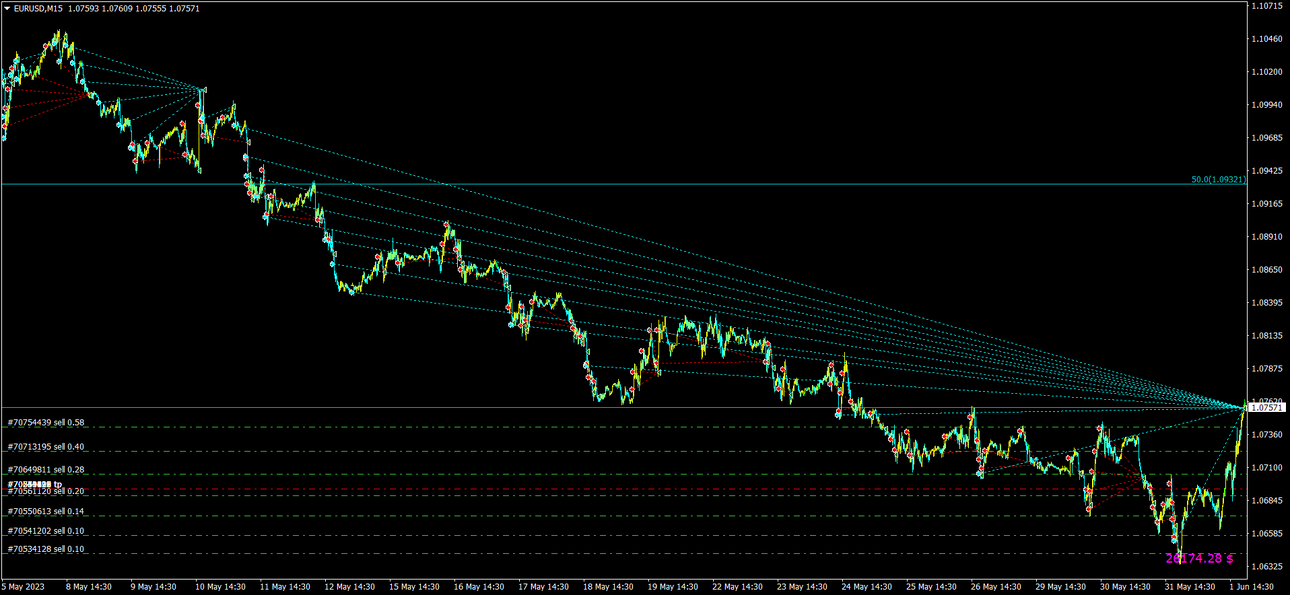Select price axis value 1.08135
The height and width of the screenshot is (595, 1290).
click(x=1268, y=336)
